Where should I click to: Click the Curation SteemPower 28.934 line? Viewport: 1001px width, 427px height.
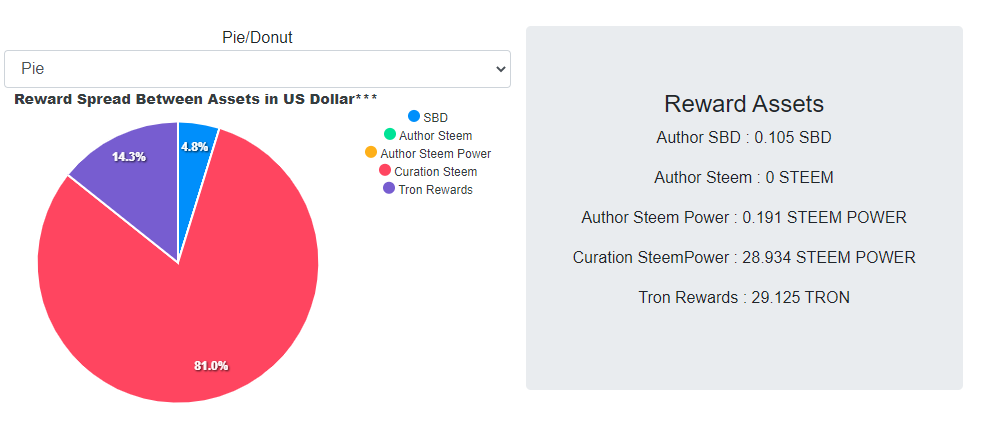[x=744, y=257]
